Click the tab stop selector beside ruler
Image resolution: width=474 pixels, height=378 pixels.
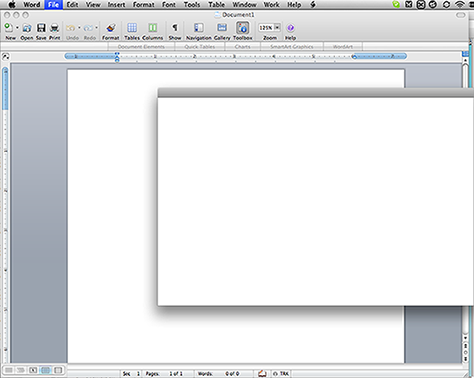[5, 56]
